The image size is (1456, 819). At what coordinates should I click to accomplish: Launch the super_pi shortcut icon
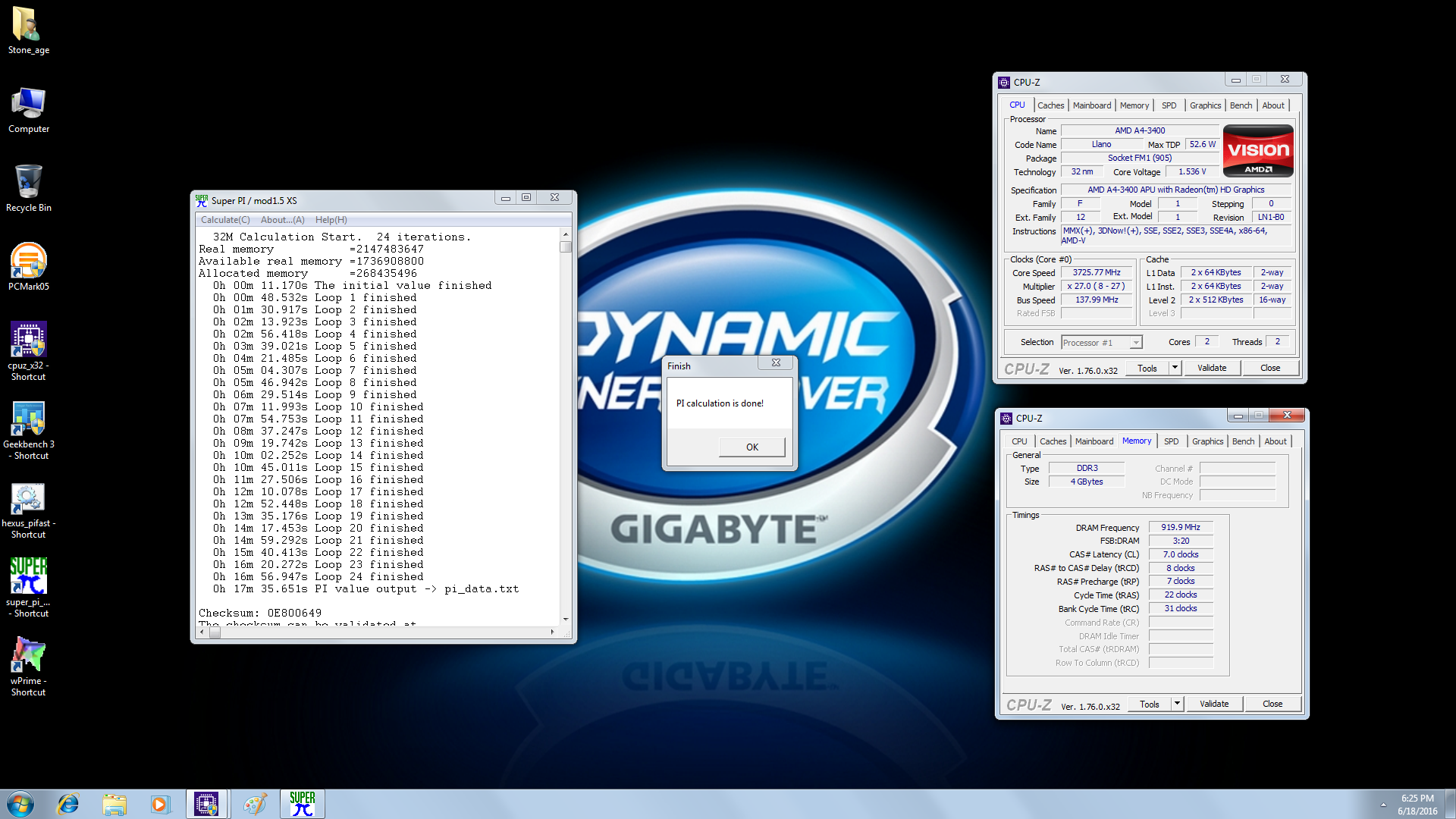click(x=28, y=588)
